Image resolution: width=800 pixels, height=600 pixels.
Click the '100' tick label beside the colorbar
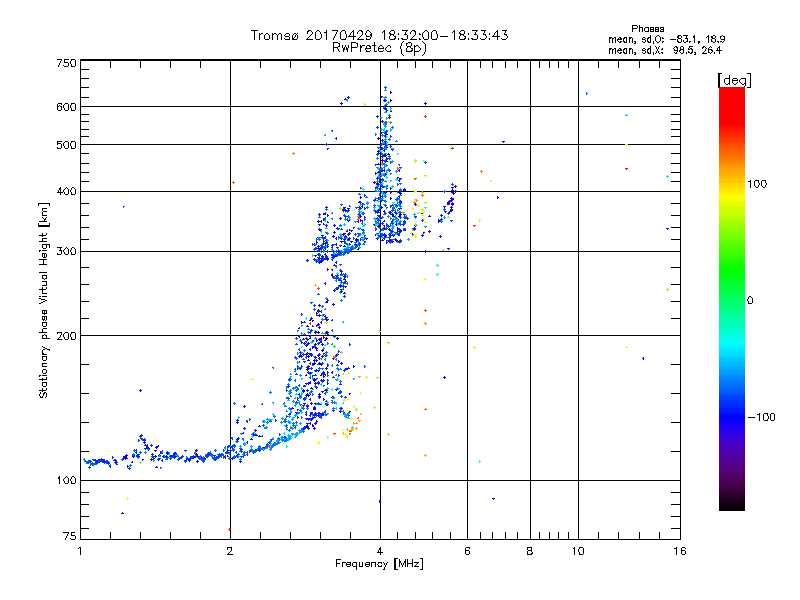[x=757, y=184]
